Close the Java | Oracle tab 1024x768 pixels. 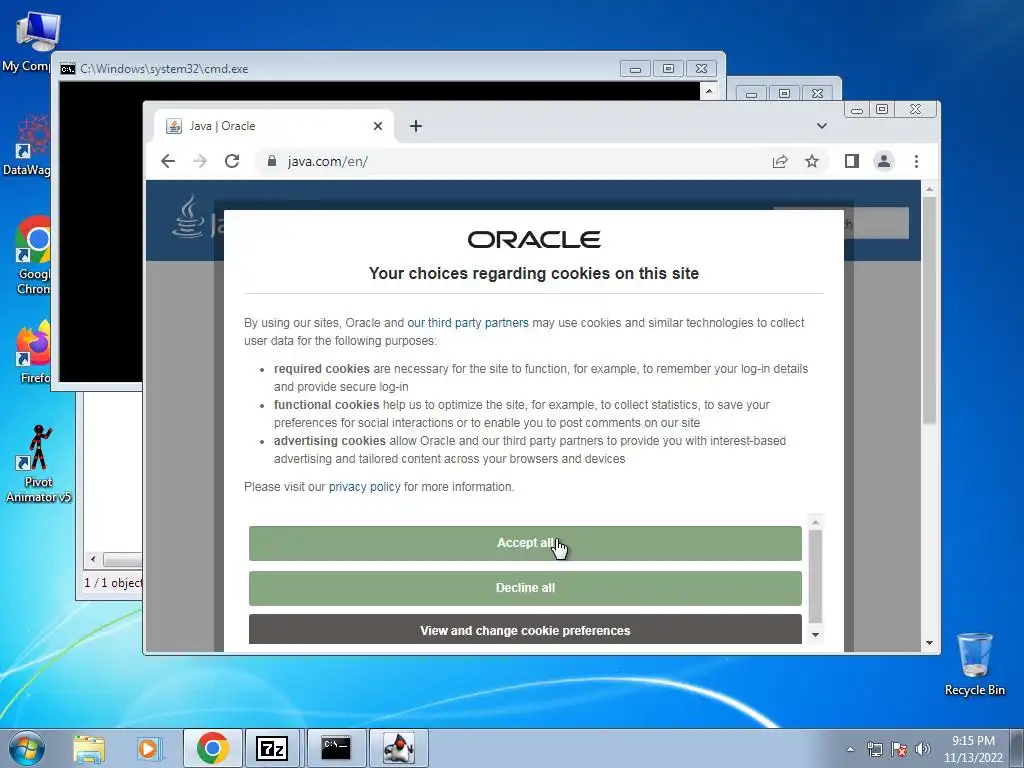(377, 126)
